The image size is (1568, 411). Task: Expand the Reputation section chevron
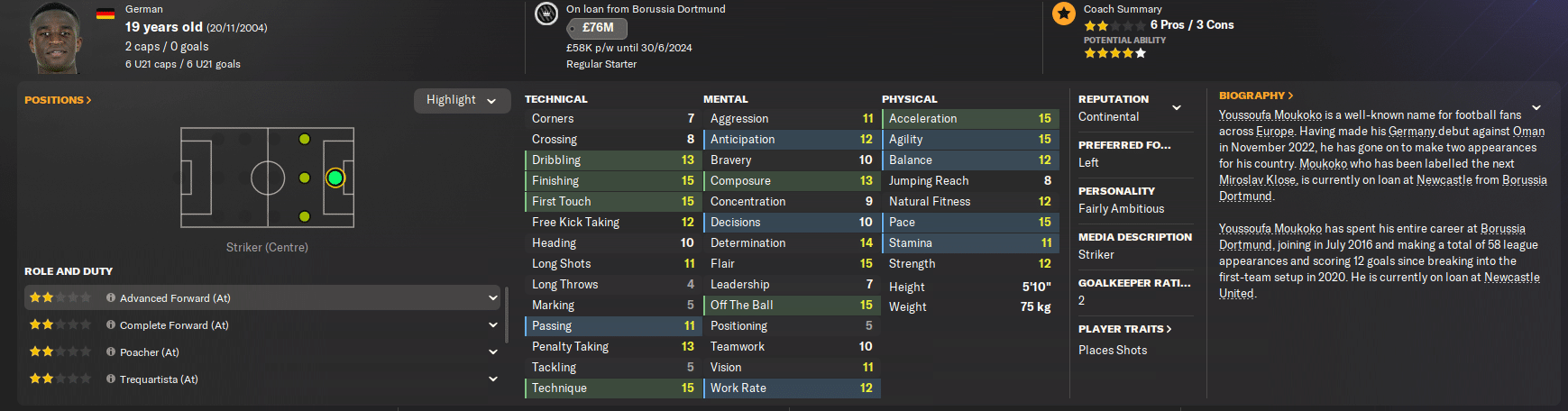pyautogui.click(x=1176, y=108)
